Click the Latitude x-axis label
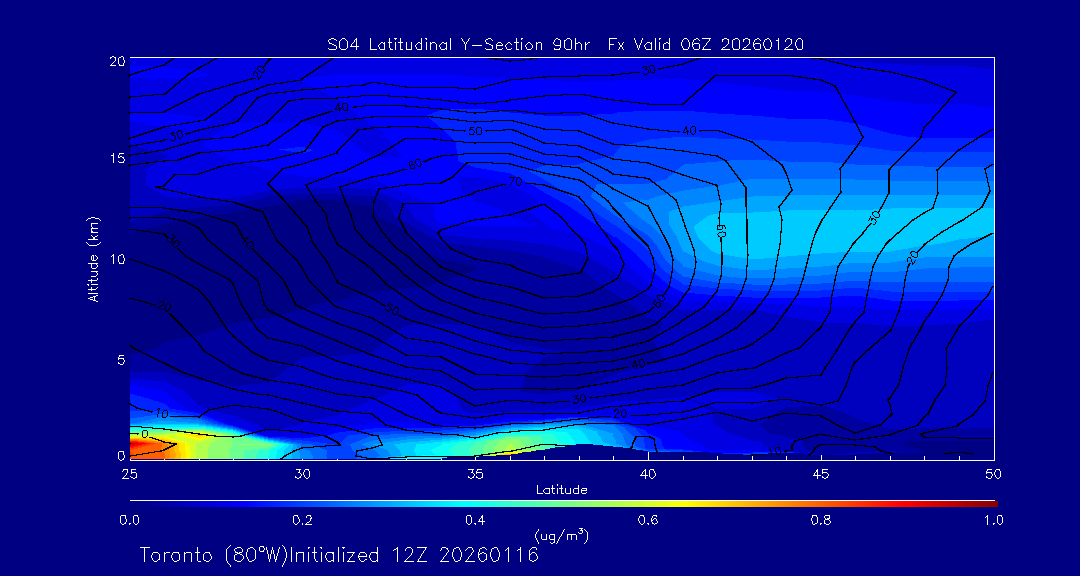The width and height of the screenshot is (1080, 576). click(561, 489)
